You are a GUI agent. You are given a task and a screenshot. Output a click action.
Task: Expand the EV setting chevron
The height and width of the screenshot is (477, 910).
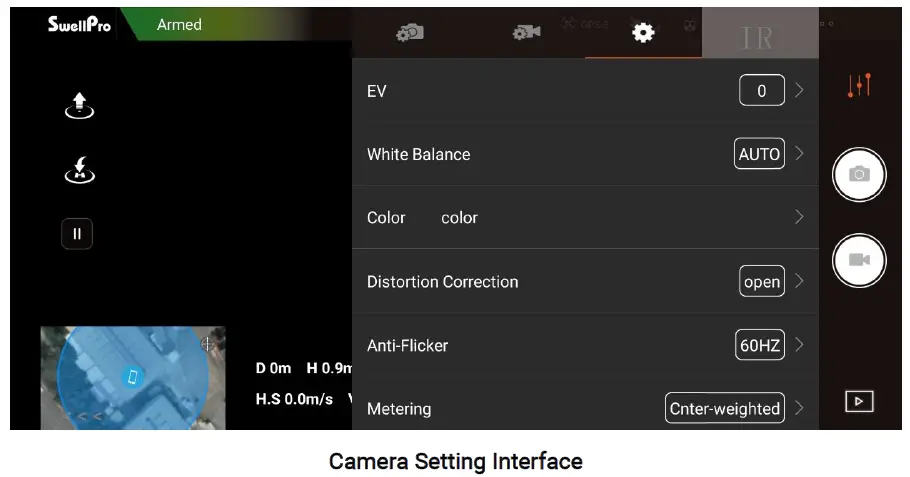[x=799, y=91]
